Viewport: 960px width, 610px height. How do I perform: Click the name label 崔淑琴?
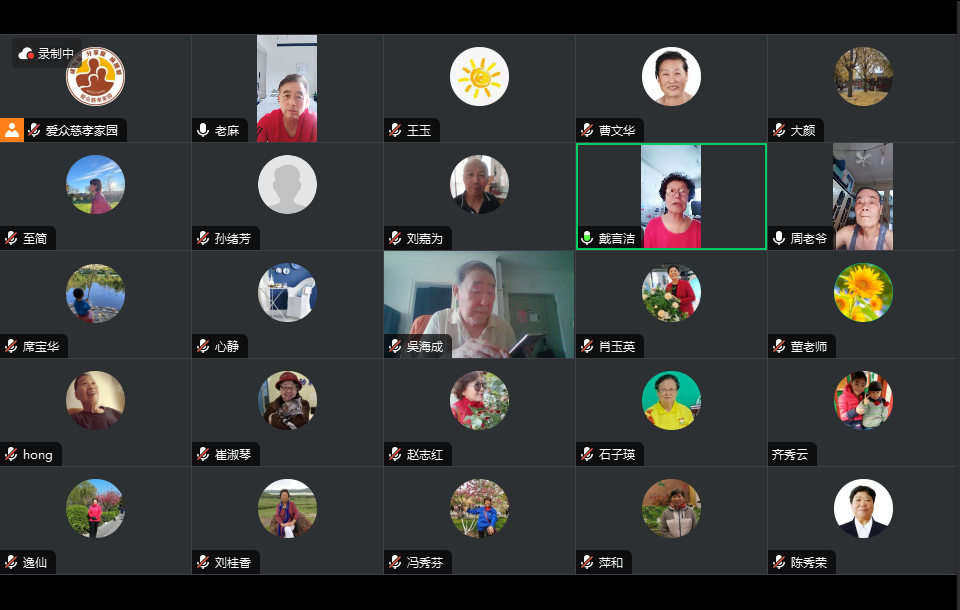coord(233,454)
